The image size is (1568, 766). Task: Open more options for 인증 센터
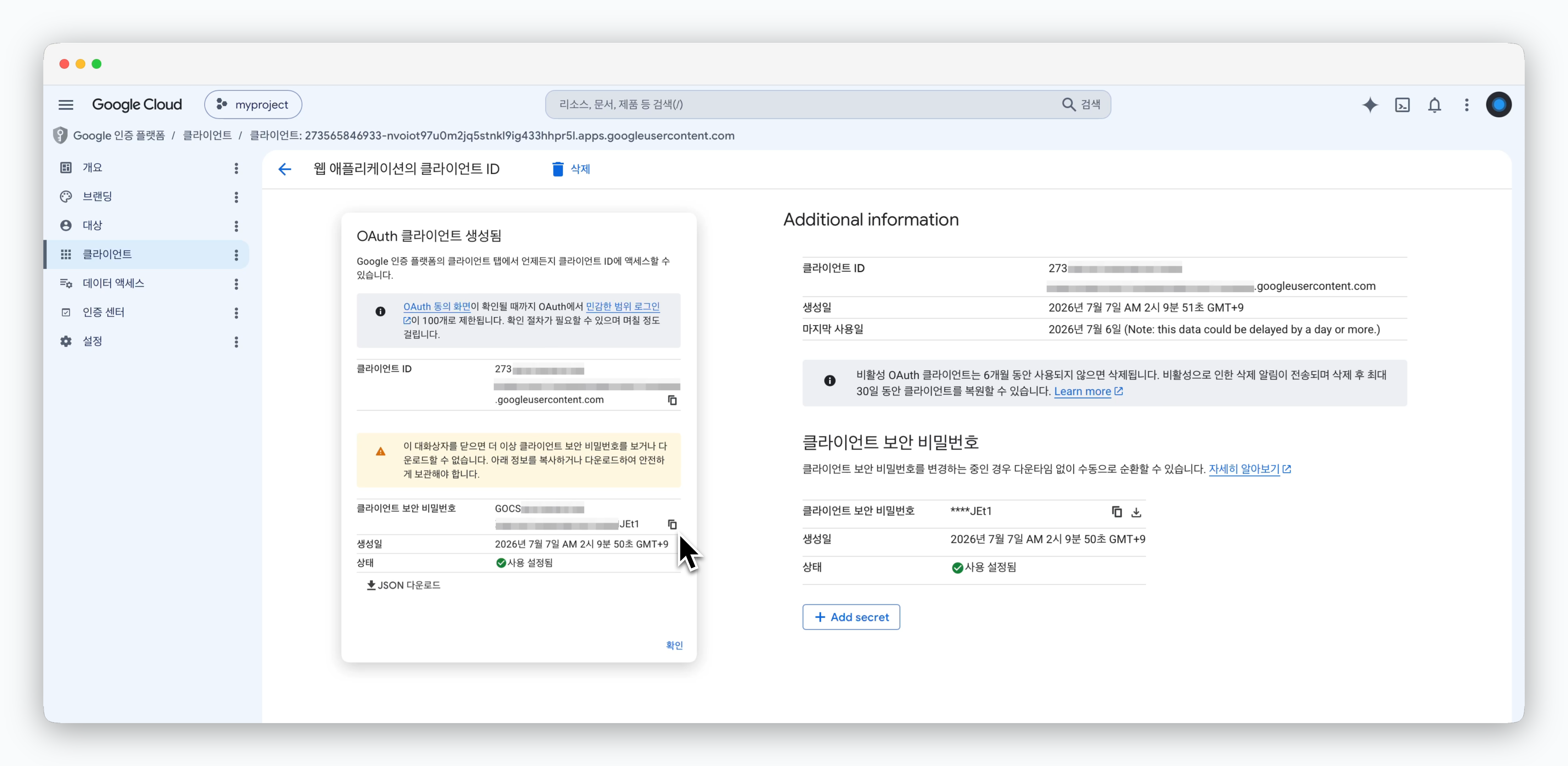click(236, 313)
